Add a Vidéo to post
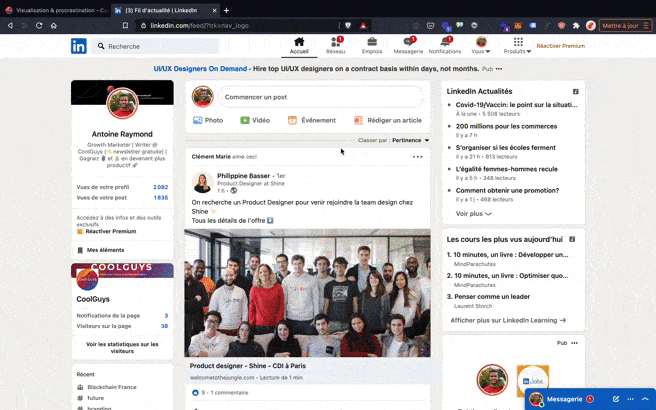 point(255,120)
